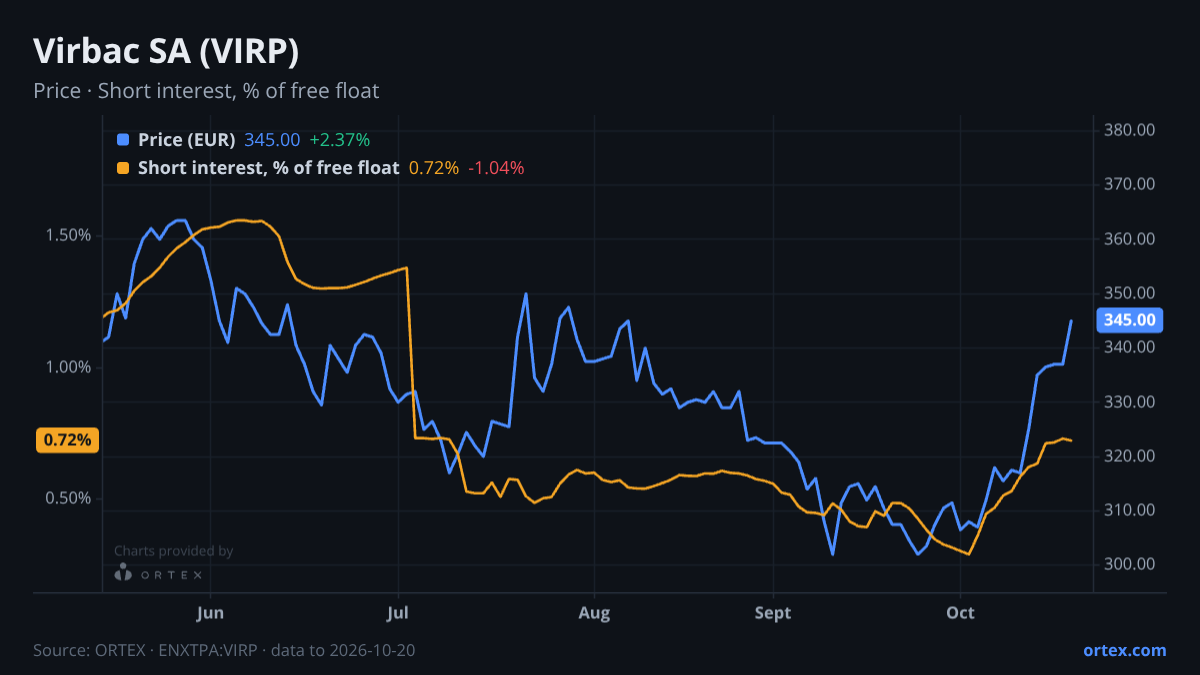Click the orange Short interest legend swatch

(x=123, y=168)
